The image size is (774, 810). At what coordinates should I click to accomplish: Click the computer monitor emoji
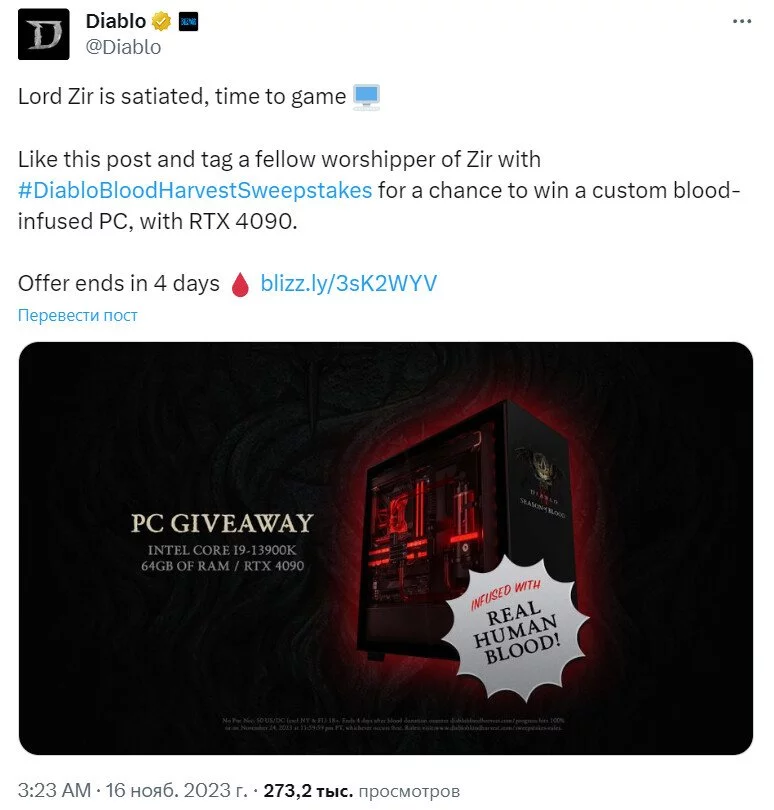[366, 97]
